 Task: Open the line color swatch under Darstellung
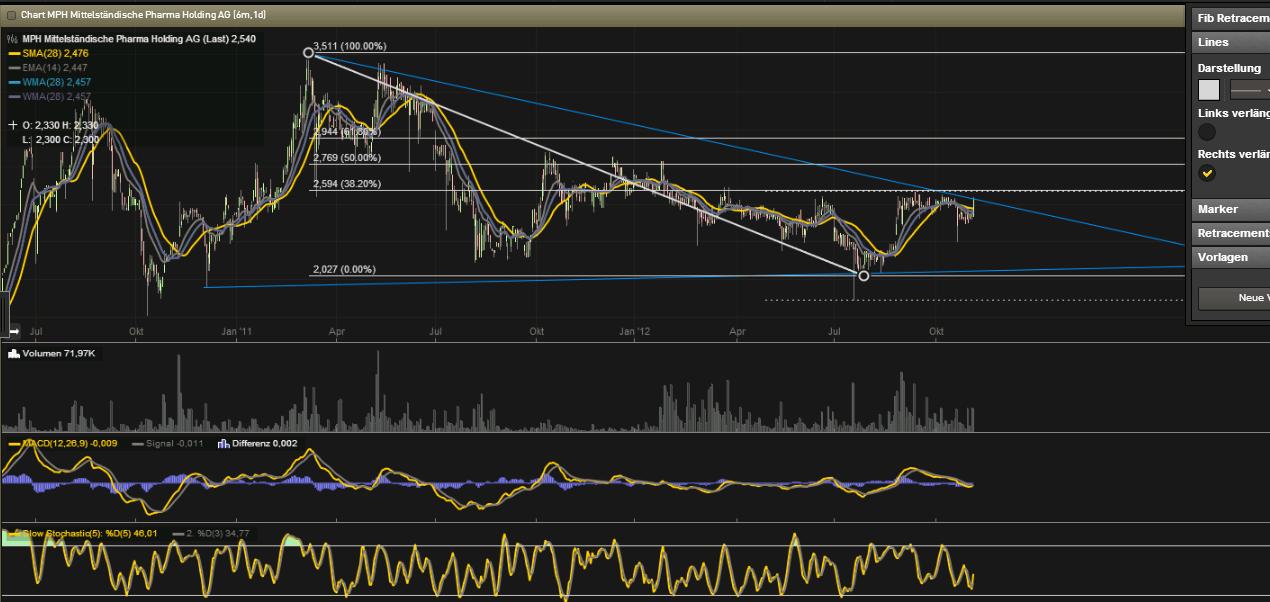1209,90
